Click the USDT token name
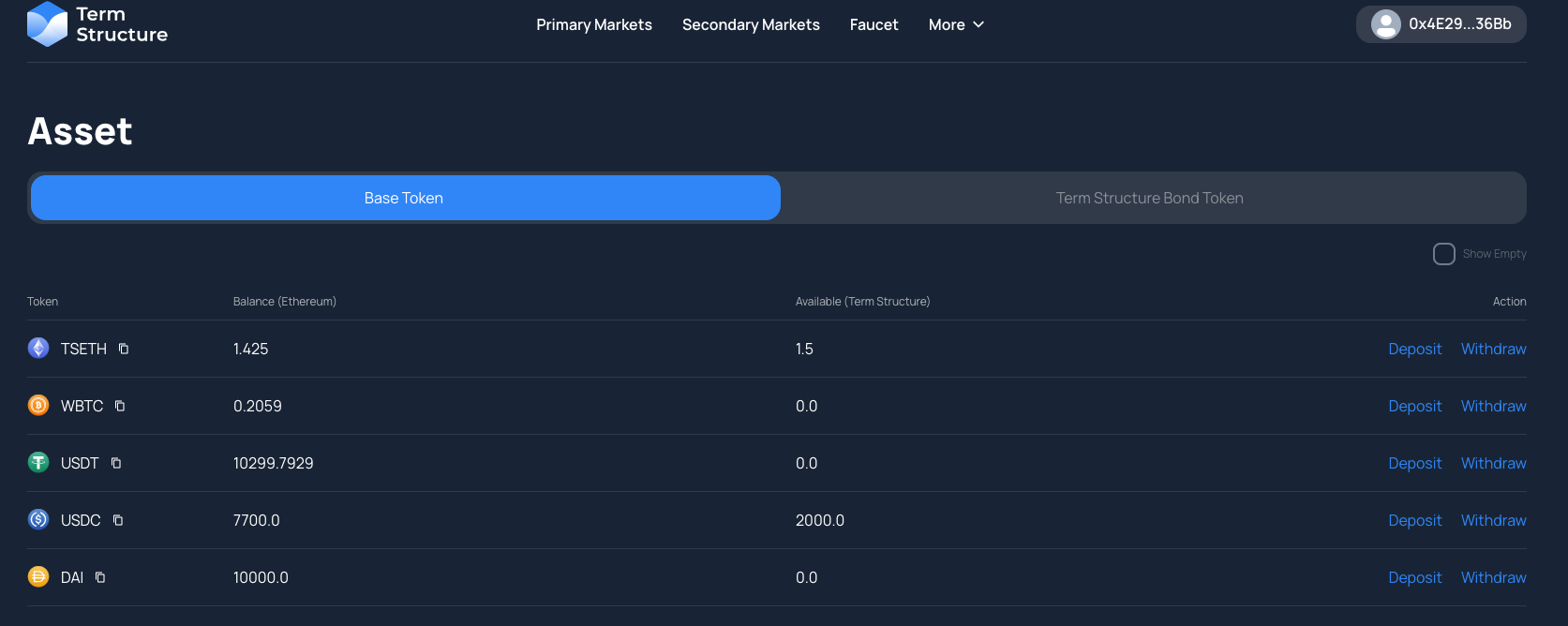 tap(80, 463)
